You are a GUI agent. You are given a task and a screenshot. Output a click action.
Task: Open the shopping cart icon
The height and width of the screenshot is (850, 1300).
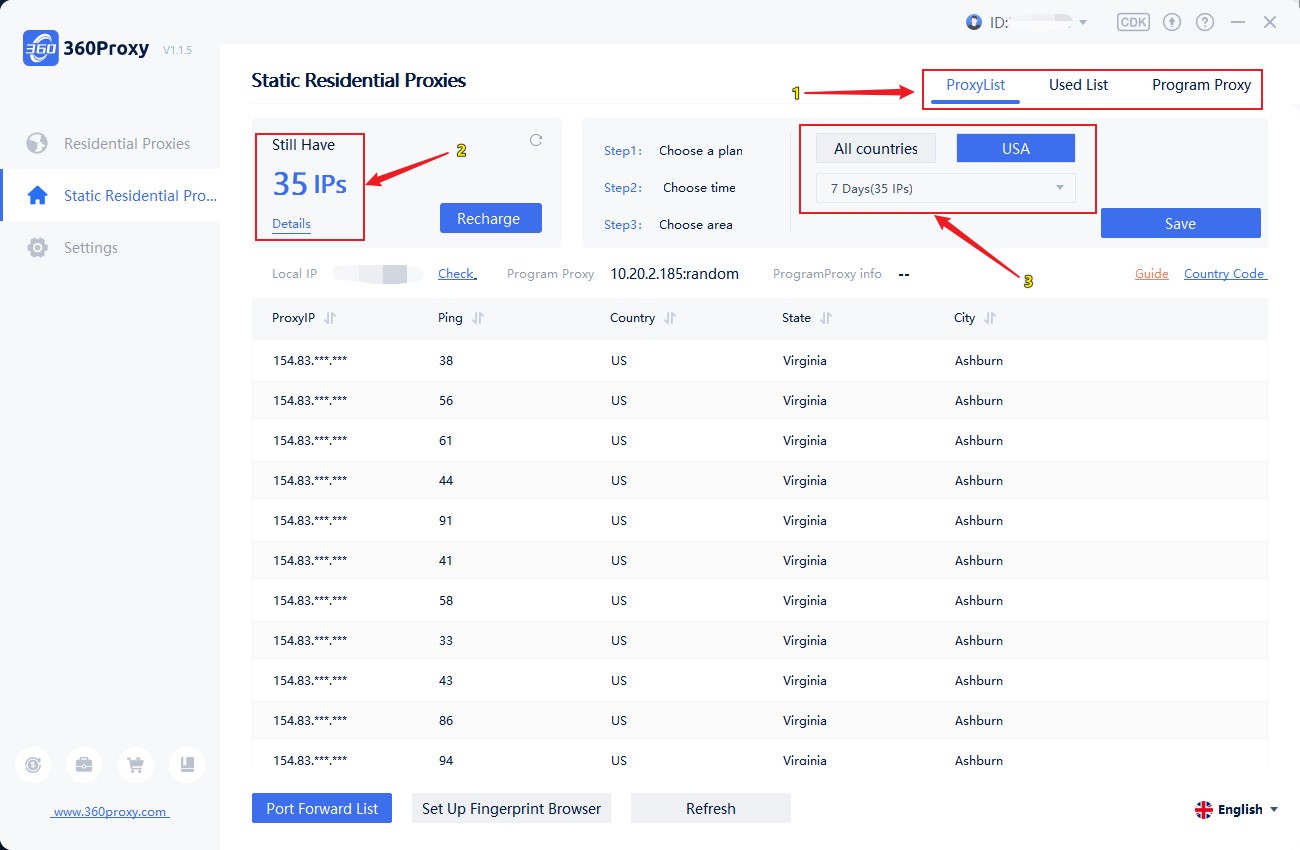click(x=135, y=765)
